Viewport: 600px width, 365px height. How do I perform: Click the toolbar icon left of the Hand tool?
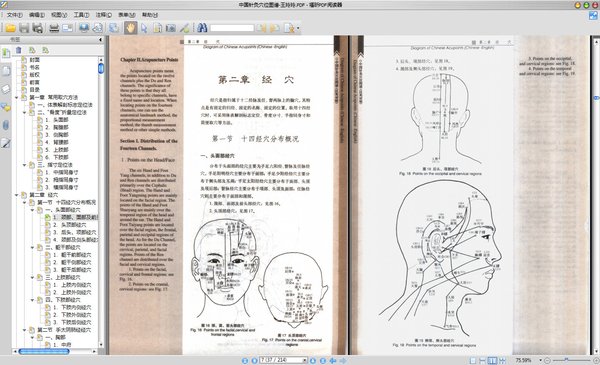(114, 28)
